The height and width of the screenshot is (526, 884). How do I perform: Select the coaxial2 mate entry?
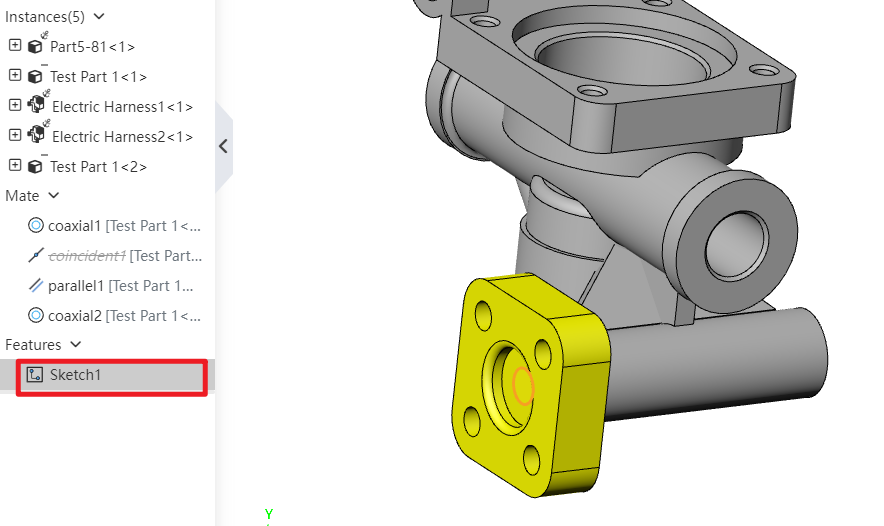124,316
